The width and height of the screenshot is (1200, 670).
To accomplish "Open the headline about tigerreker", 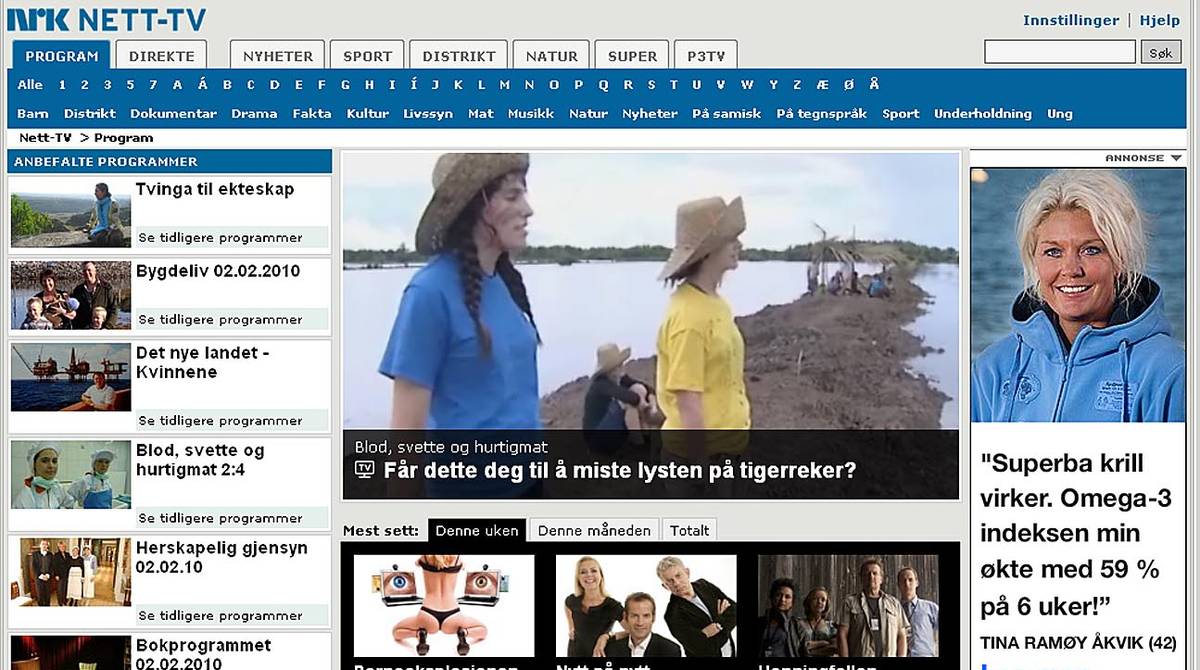I will (620, 470).
